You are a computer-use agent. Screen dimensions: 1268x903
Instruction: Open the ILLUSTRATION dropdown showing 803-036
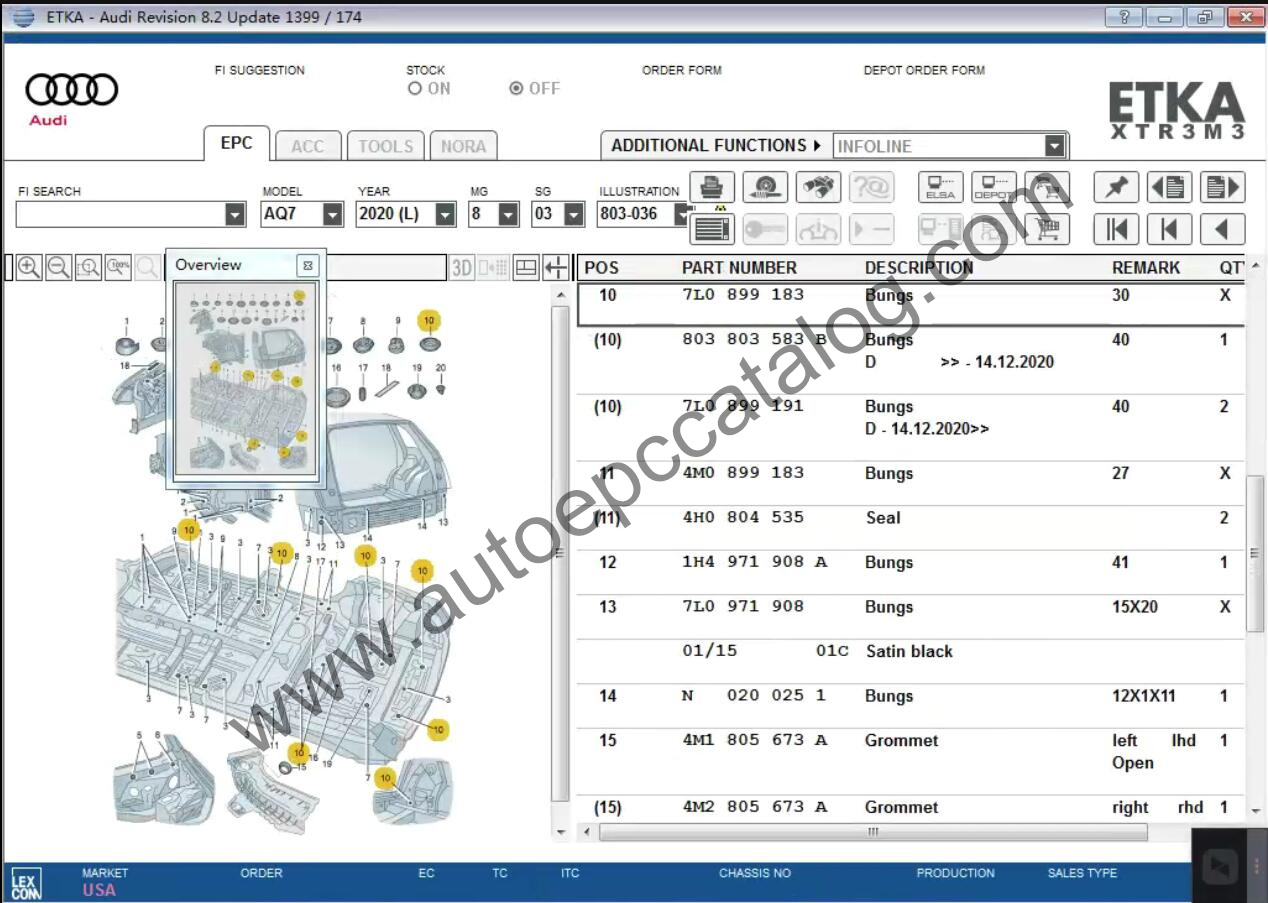click(681, 214)
